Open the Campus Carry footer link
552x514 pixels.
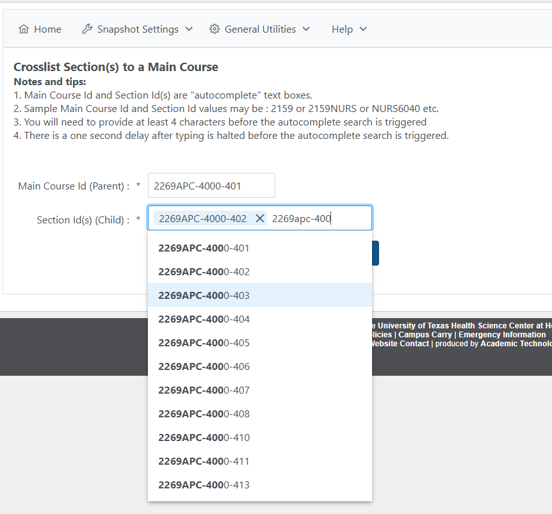425,334
